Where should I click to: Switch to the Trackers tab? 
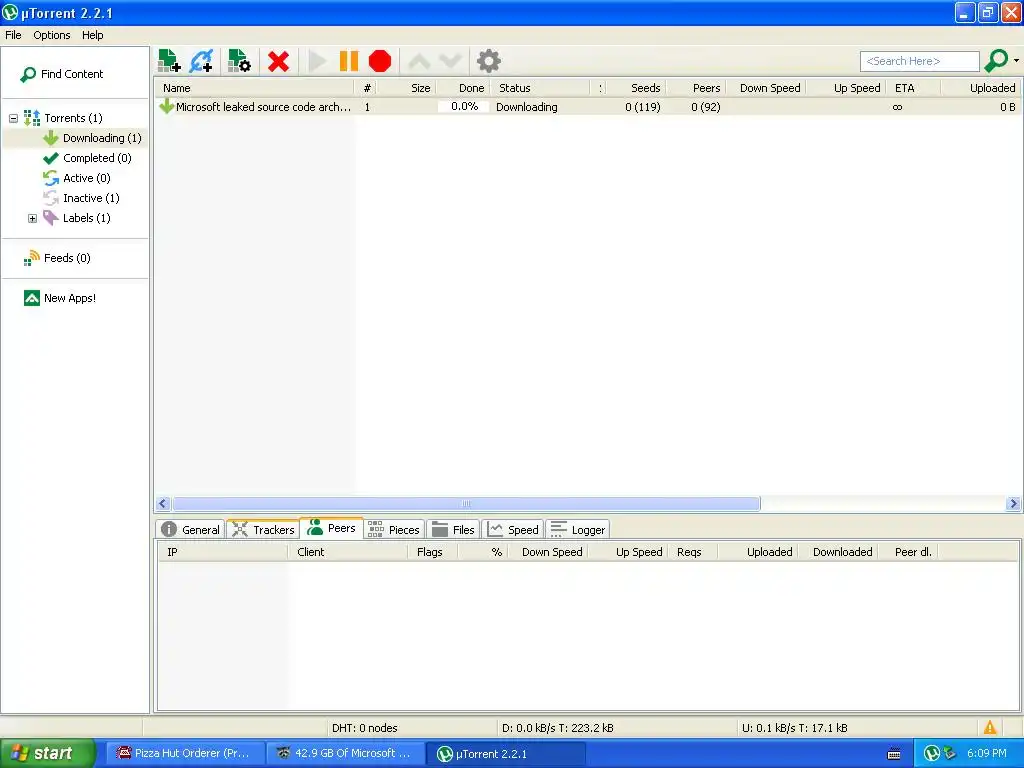[263, 530]
